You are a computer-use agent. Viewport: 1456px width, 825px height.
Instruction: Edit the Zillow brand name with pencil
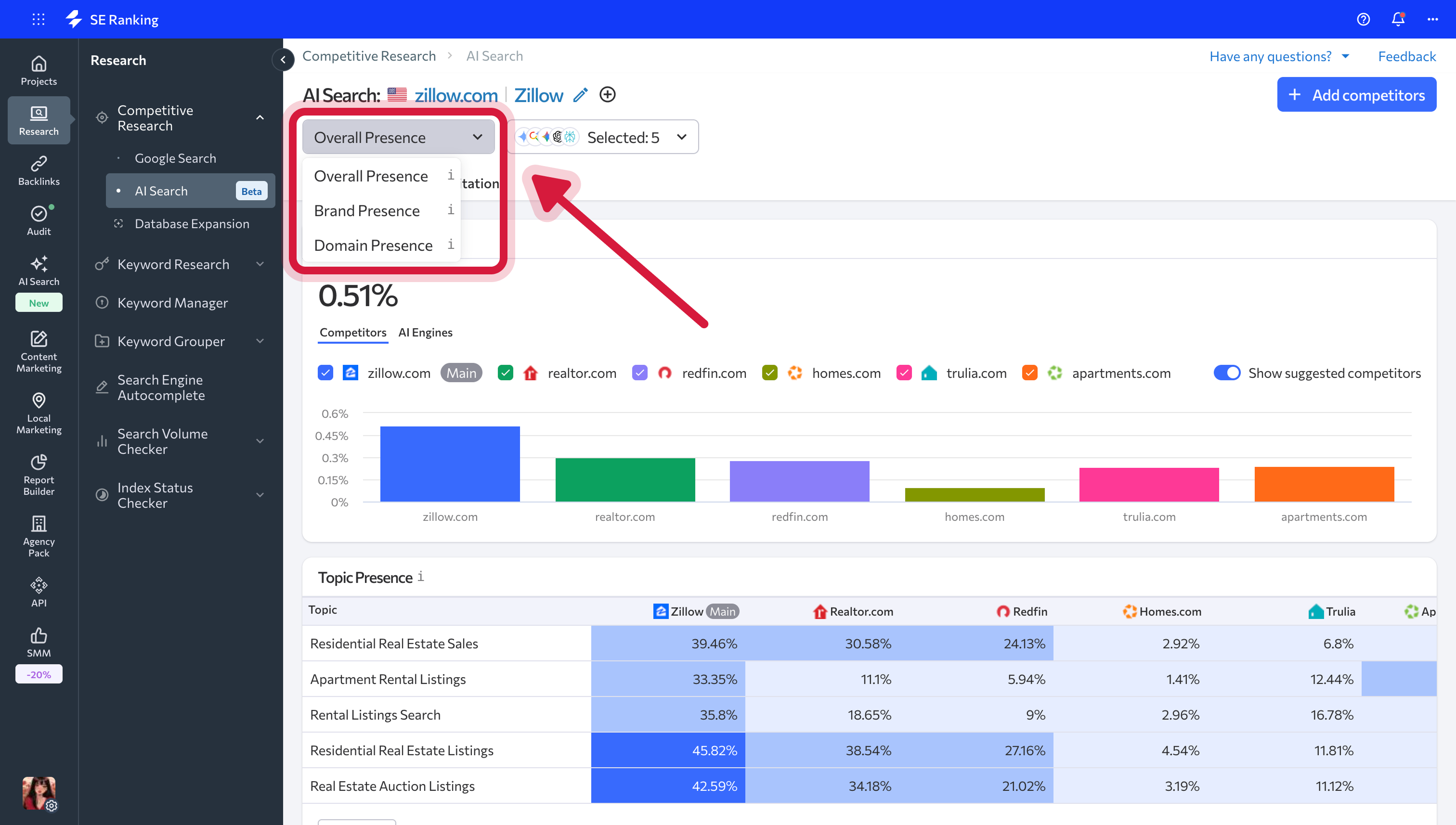tap(580, 95)
